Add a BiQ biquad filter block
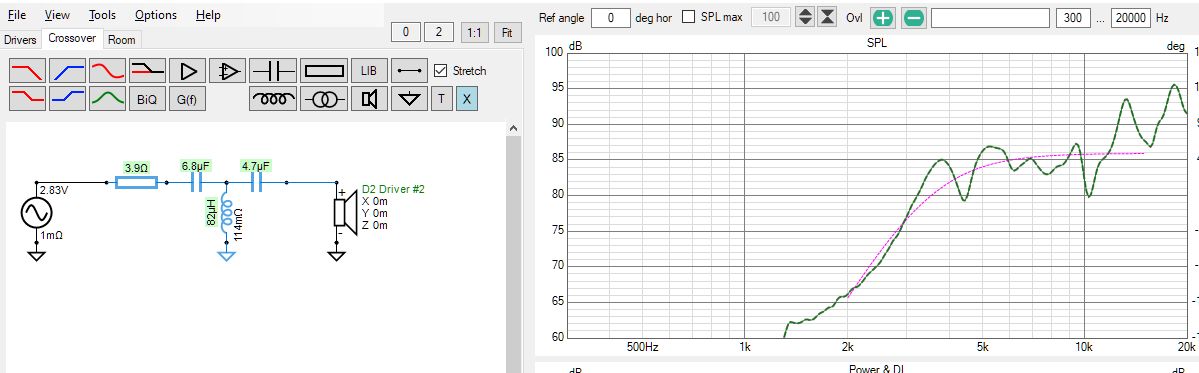This screenshot has width=1199, height=373. point(148,99)
